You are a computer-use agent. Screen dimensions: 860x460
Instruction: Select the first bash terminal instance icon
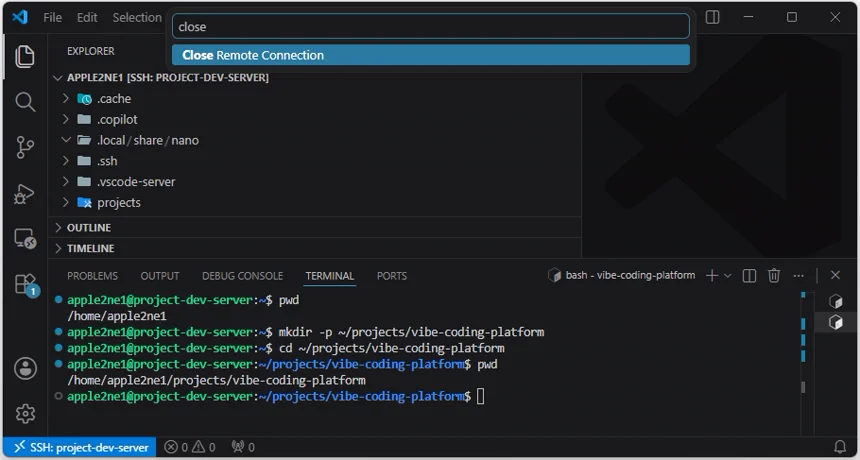[x=835, y=301]
